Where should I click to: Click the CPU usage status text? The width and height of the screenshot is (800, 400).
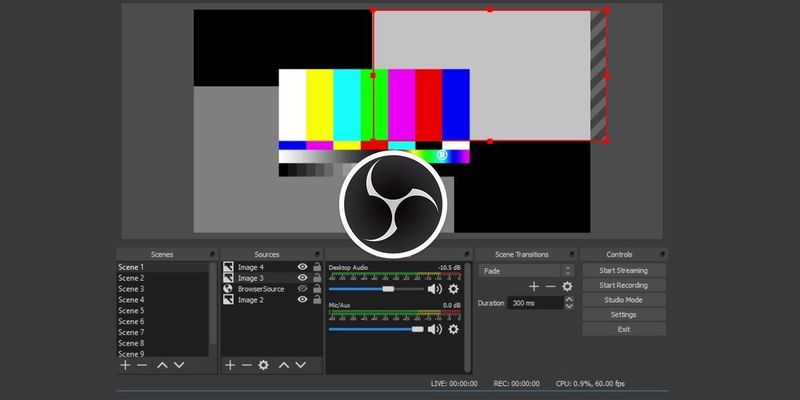tap(590, 384)
